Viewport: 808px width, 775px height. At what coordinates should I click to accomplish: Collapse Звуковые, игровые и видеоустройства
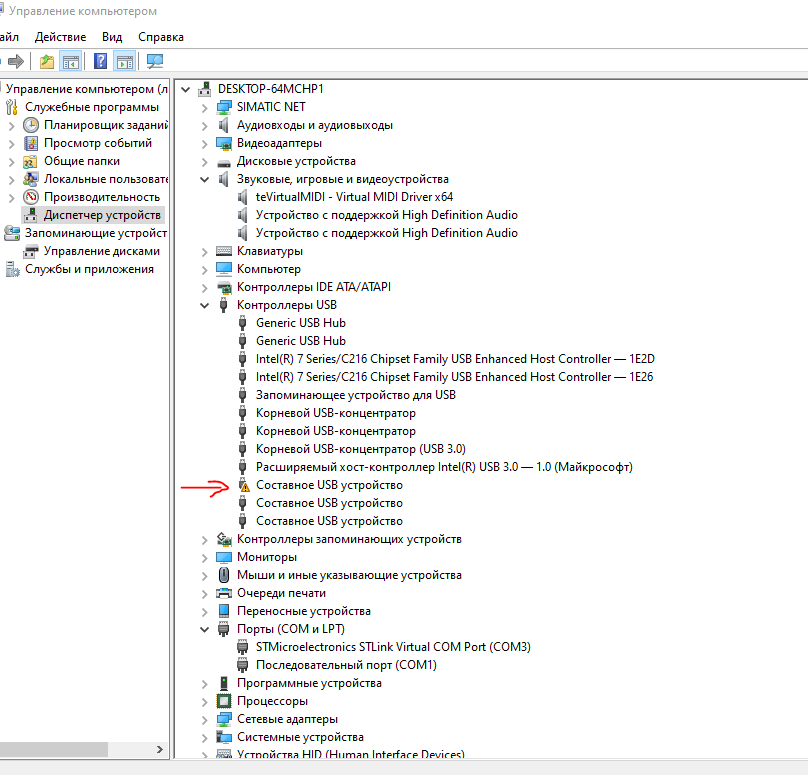click(x=205, y=180)
